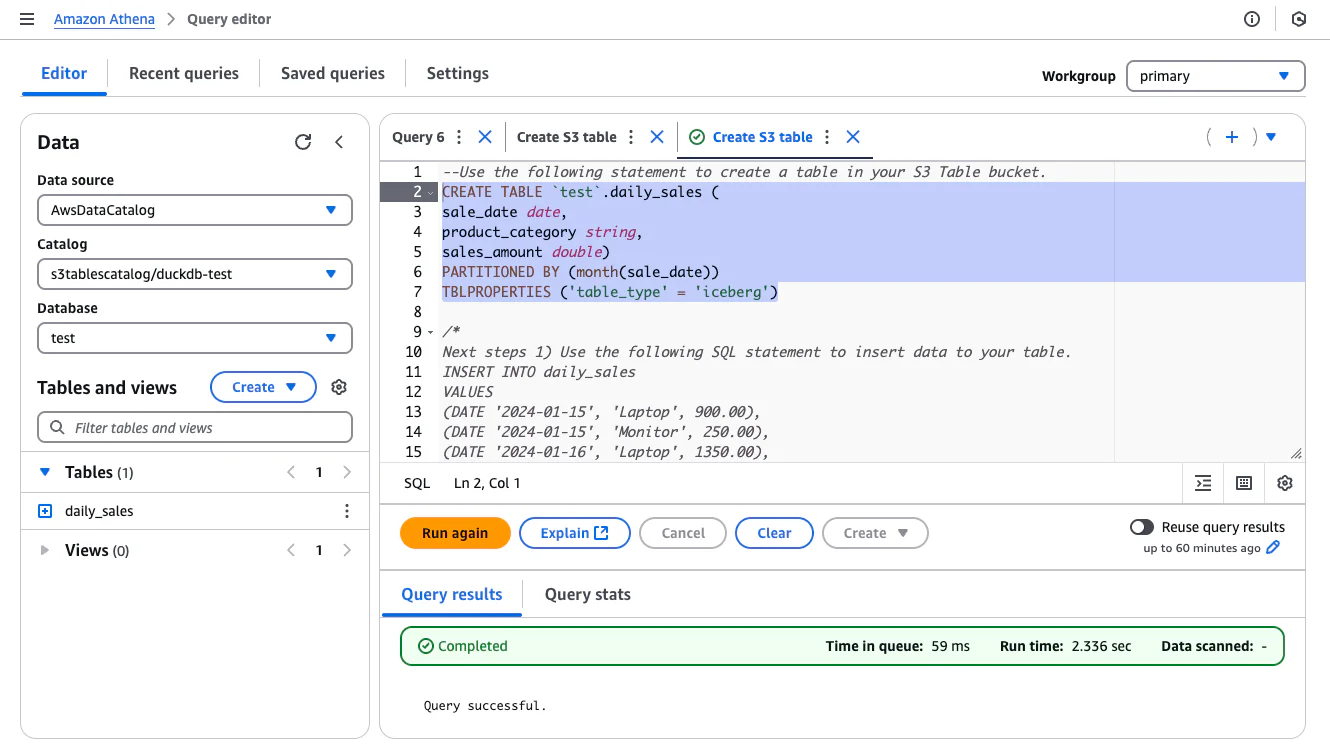Viewport: 1330px width, 756px height.
Task: Collapse the Tables section
Action: pos(44,472)
